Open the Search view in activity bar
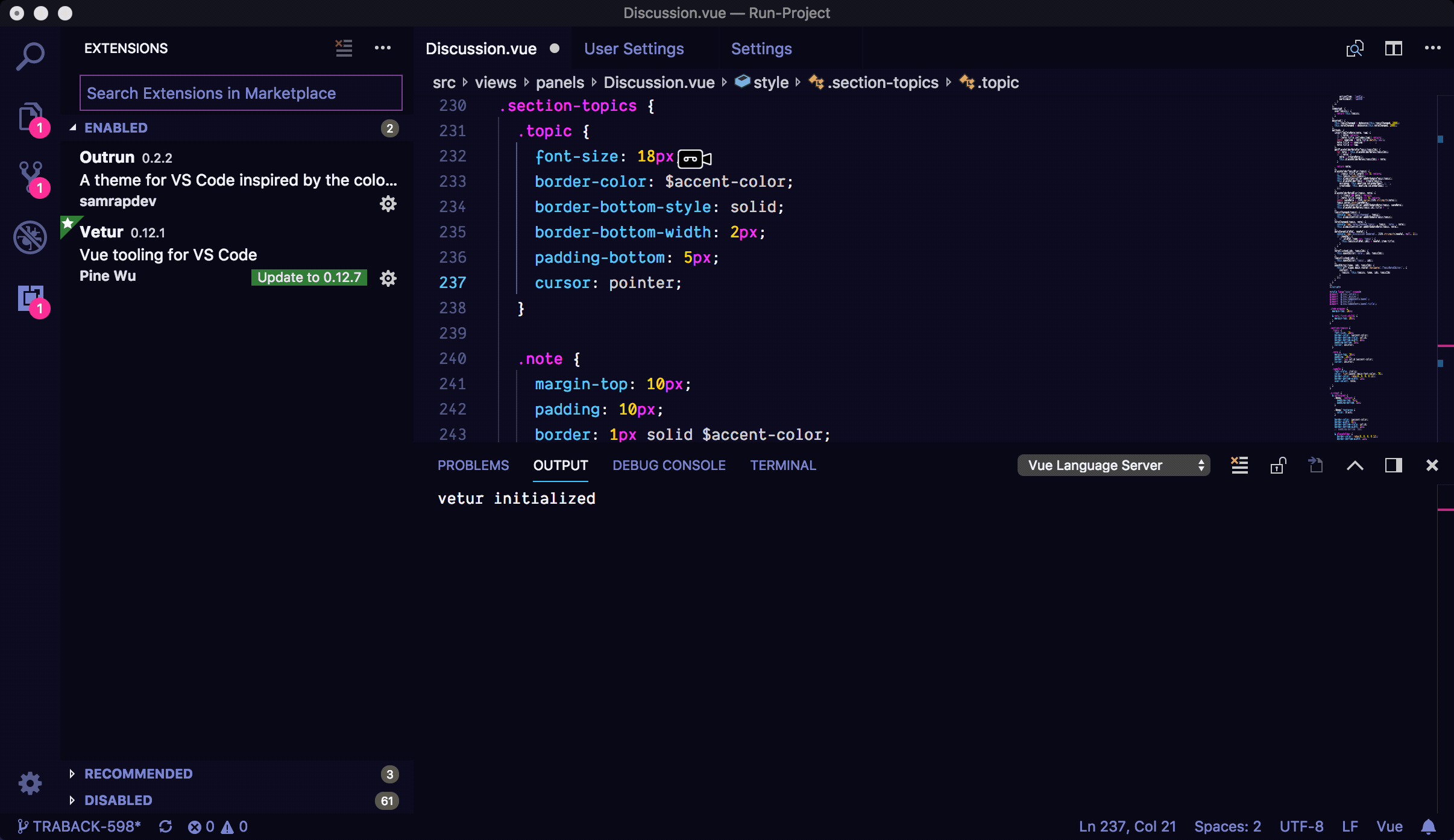The height and width of the screenshot is (840, 1454). point(30,56)
